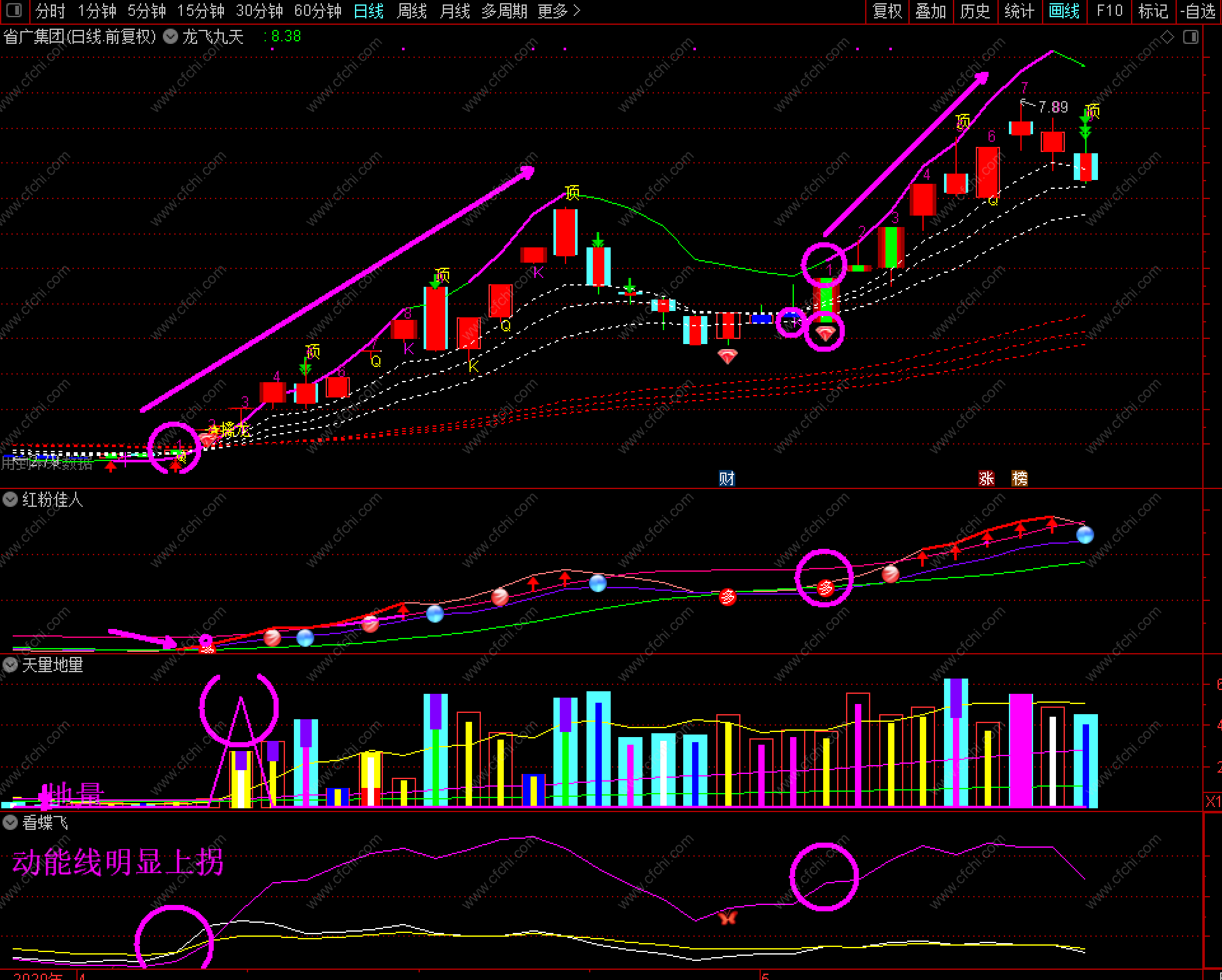Click the F10 company info button
The height and width of the screenshot is (980, 1222).
pos(1109,11)
